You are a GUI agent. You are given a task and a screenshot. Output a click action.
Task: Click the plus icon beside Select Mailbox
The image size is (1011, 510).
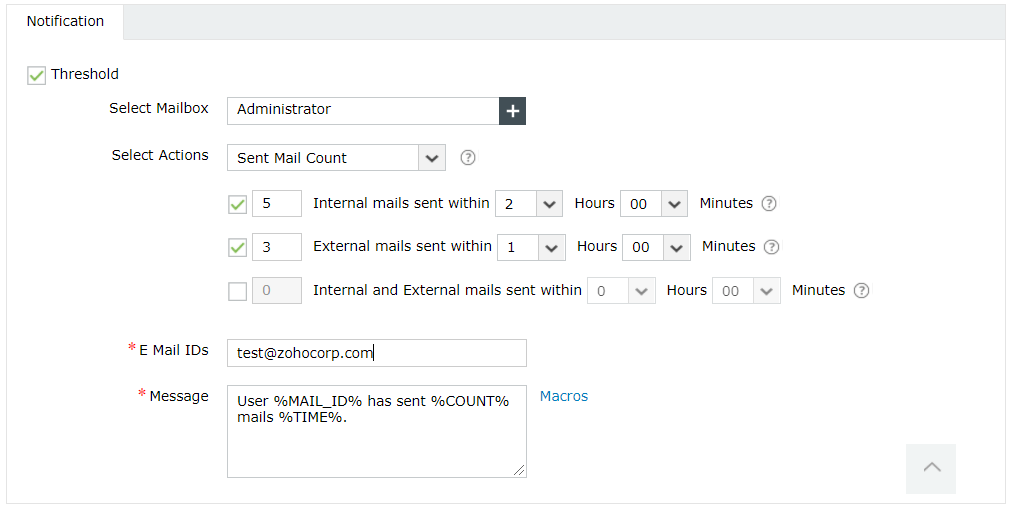tap(513, 111)
